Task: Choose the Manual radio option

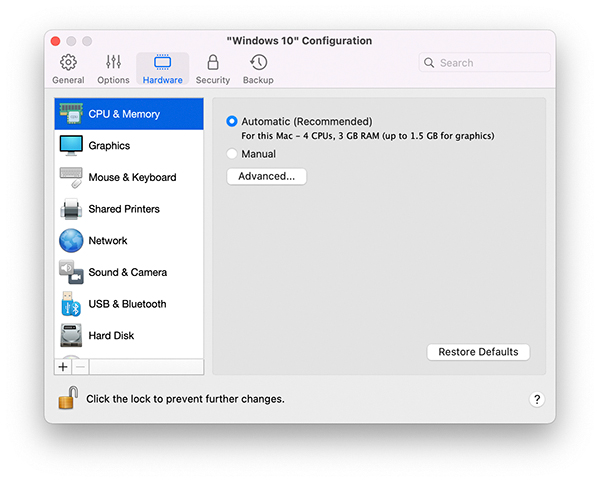Action: point(232,154)
